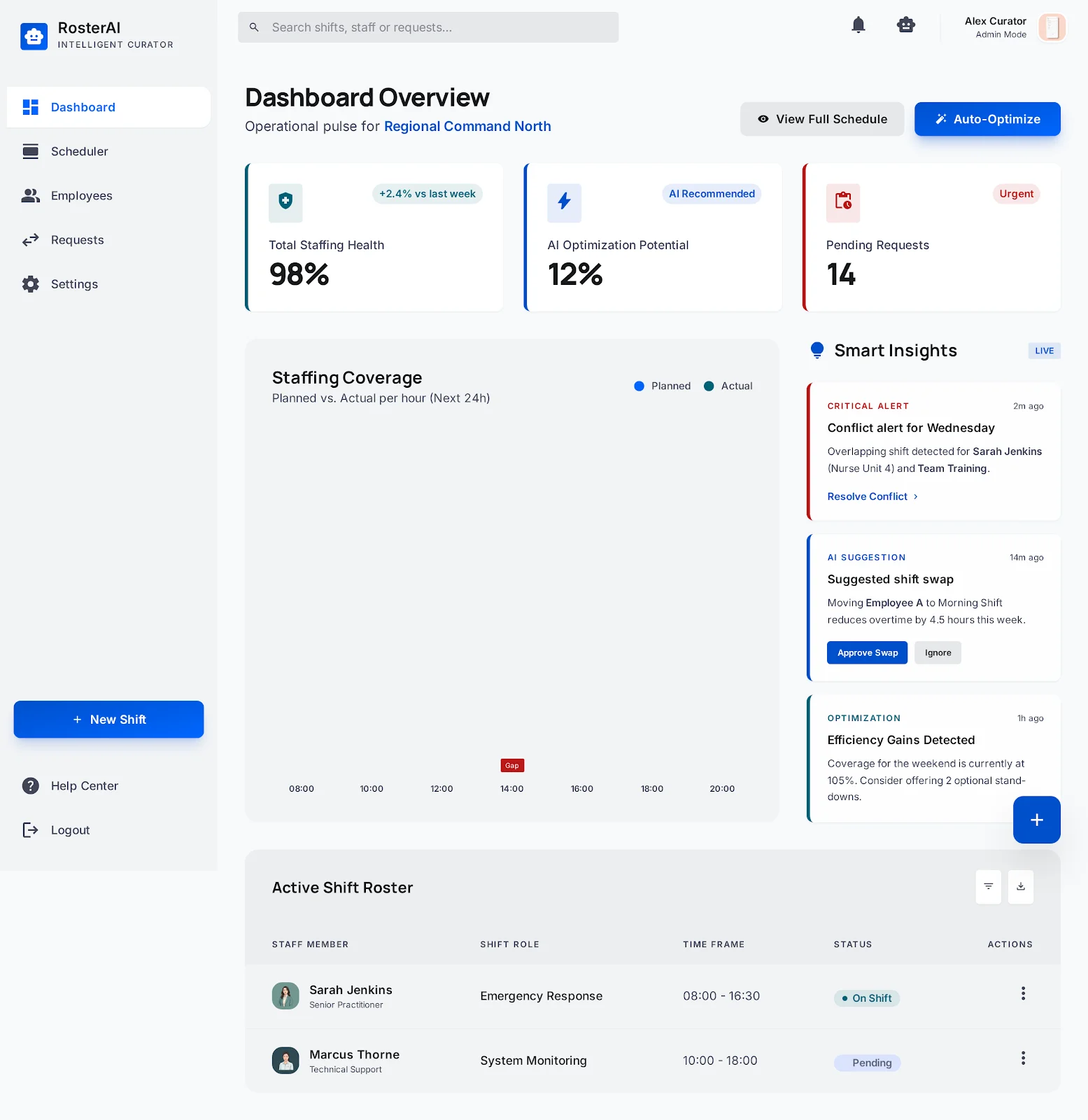The width and height of the screenshot is (1088, 1120).
Task: Click the AI Optimization lightning bolt icon
Action: point(564,203)
